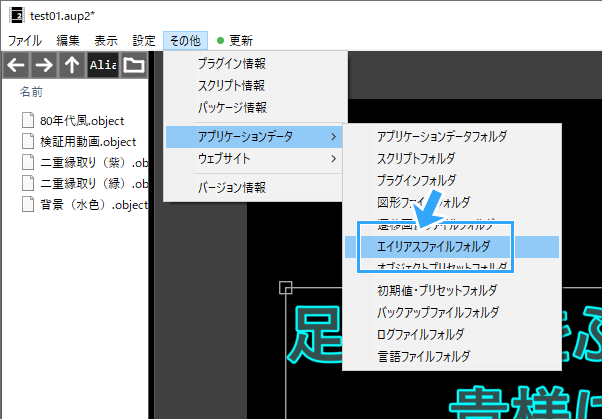Click the object handle square in preview
The width and height of the screenshot is (602, 419).
[286, 288]
